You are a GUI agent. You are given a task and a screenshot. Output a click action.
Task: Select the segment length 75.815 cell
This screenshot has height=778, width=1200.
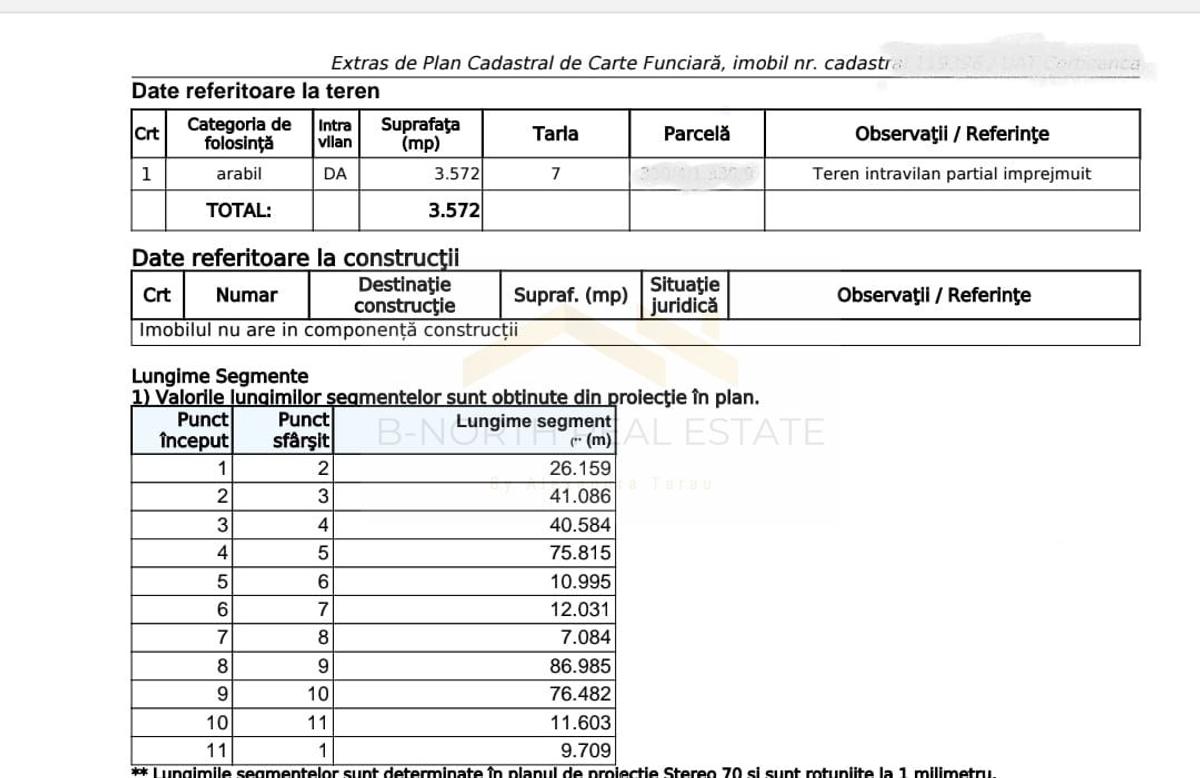(x=579, y=553)
